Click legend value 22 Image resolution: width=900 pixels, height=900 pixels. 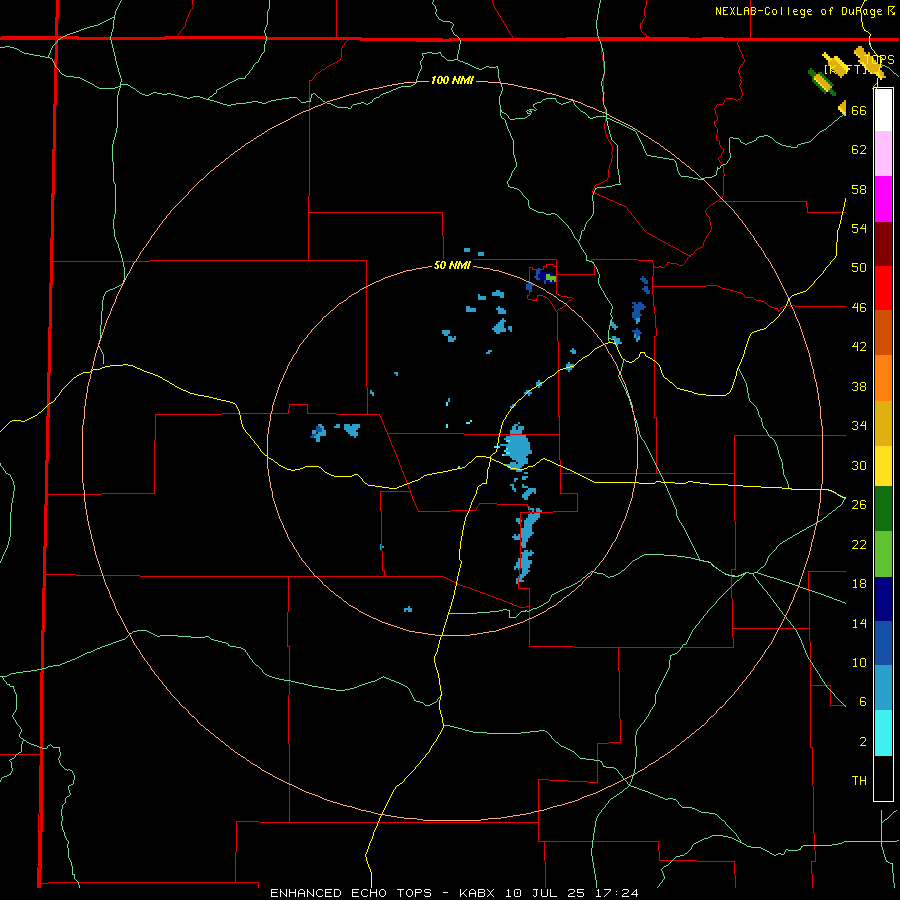point(859,544)
